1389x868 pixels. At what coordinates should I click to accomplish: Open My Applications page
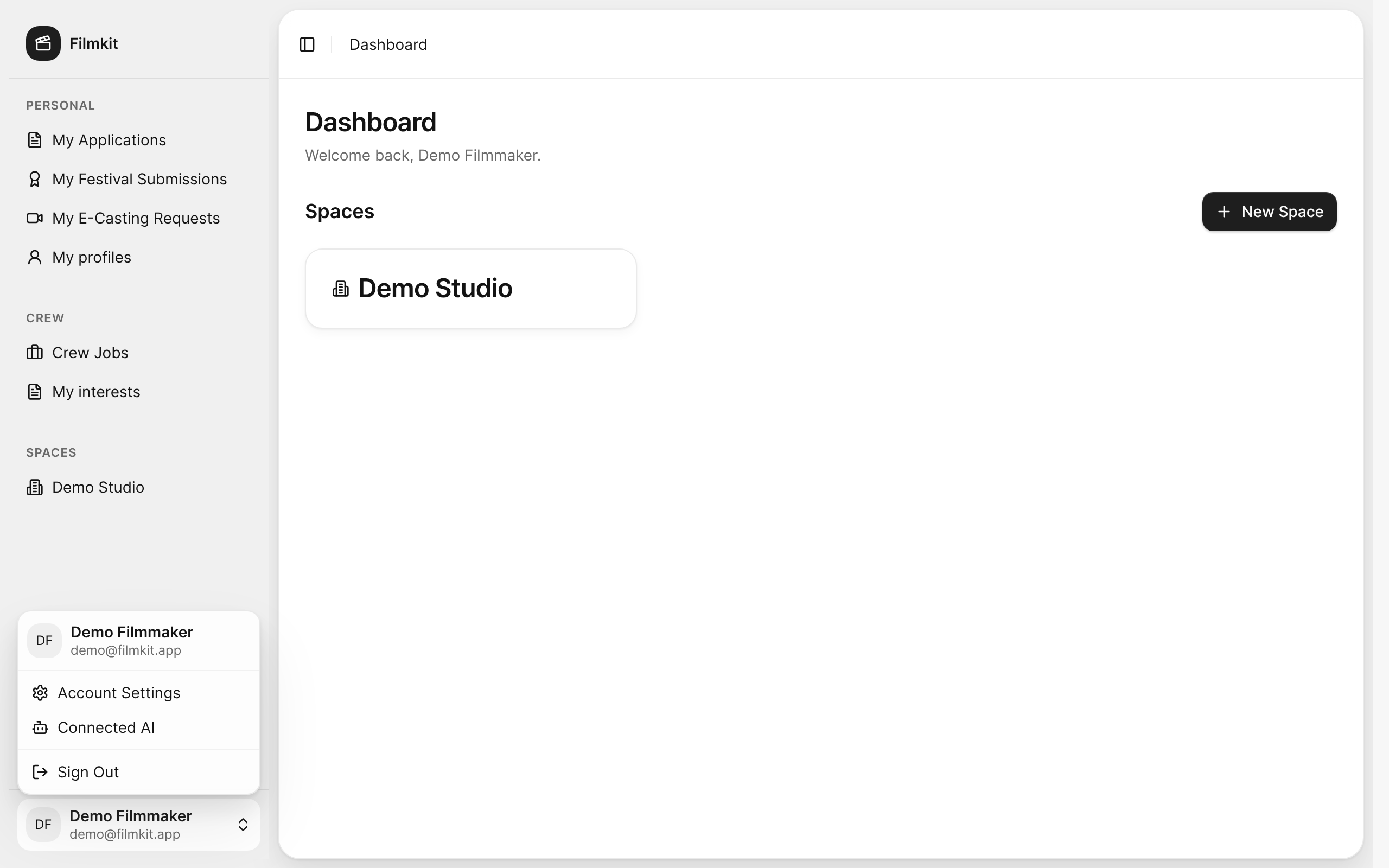pyautogui.click(x=139, y=140)
